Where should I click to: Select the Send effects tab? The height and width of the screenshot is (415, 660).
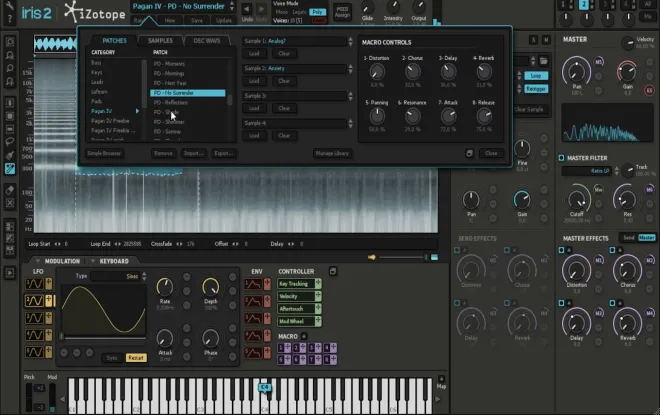pos(628,238)
